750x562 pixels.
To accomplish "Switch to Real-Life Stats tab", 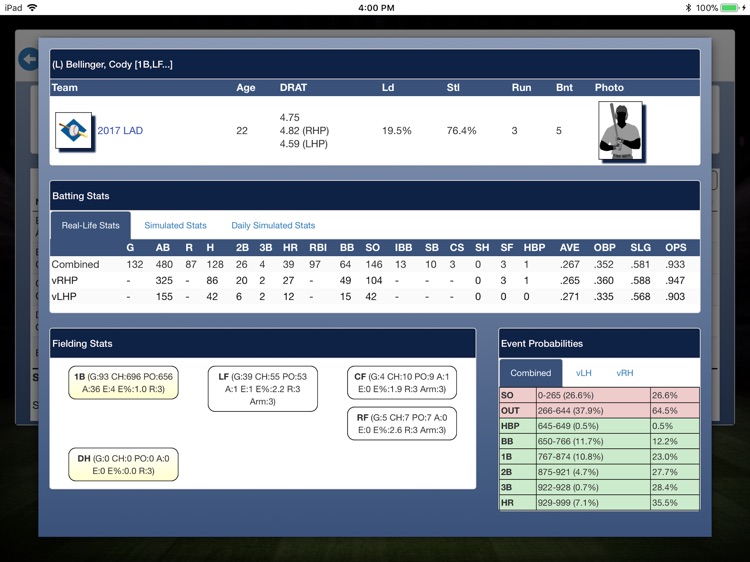I will 90,225.
